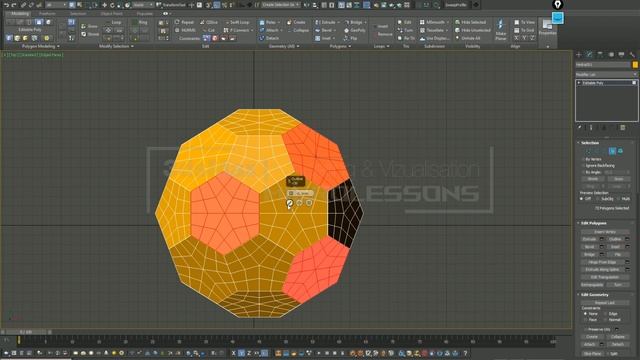Click the Retriangulate button

592,284
